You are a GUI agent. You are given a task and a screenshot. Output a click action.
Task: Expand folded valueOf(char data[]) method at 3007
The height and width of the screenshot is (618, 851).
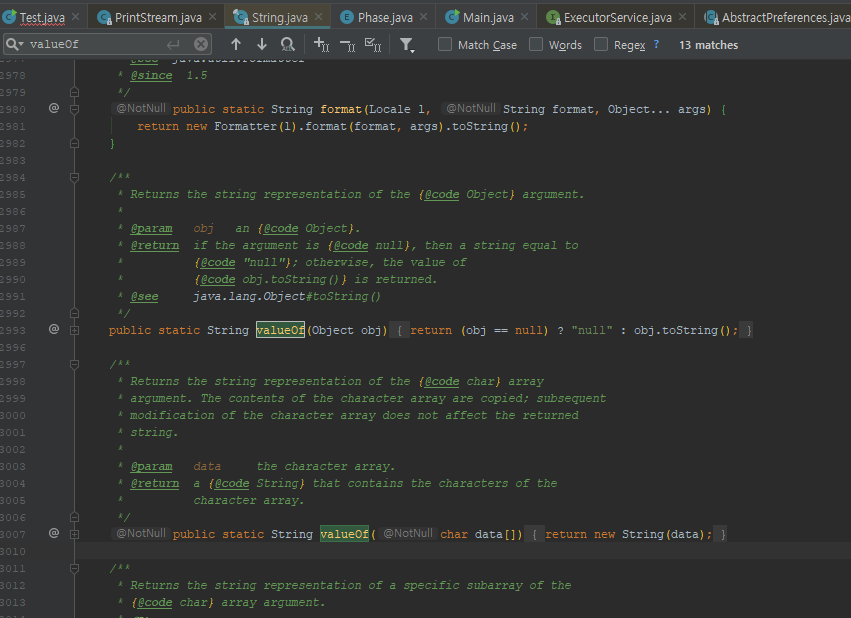(75, 534)
